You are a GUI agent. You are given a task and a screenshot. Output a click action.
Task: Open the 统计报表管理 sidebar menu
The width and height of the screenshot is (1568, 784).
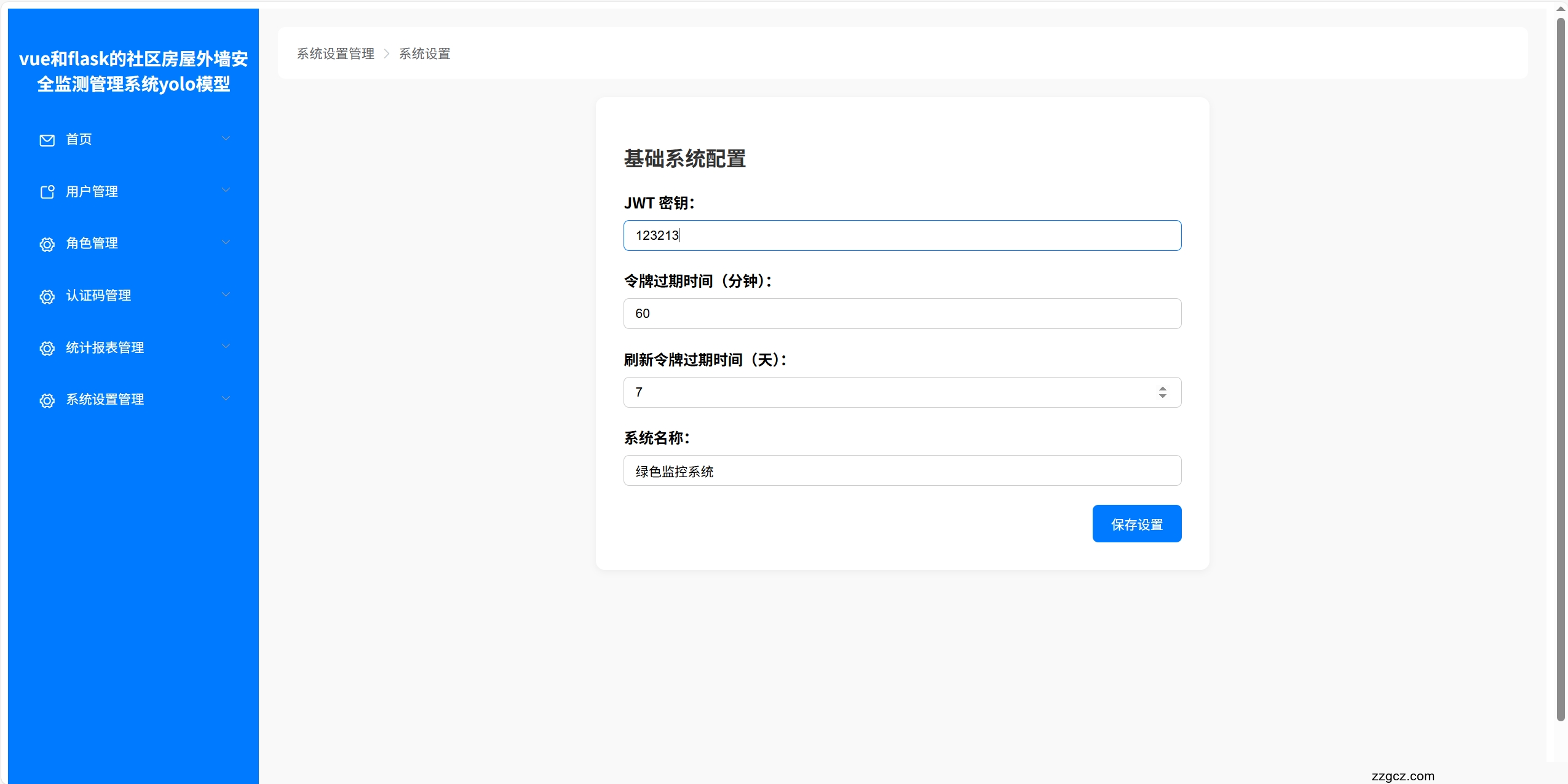(x=105, y=347)
